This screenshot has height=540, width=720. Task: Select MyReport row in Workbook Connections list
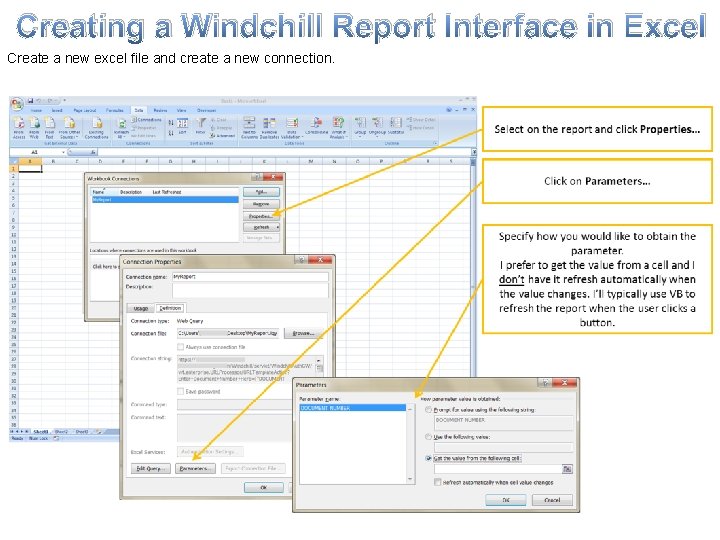coord(165,200)
